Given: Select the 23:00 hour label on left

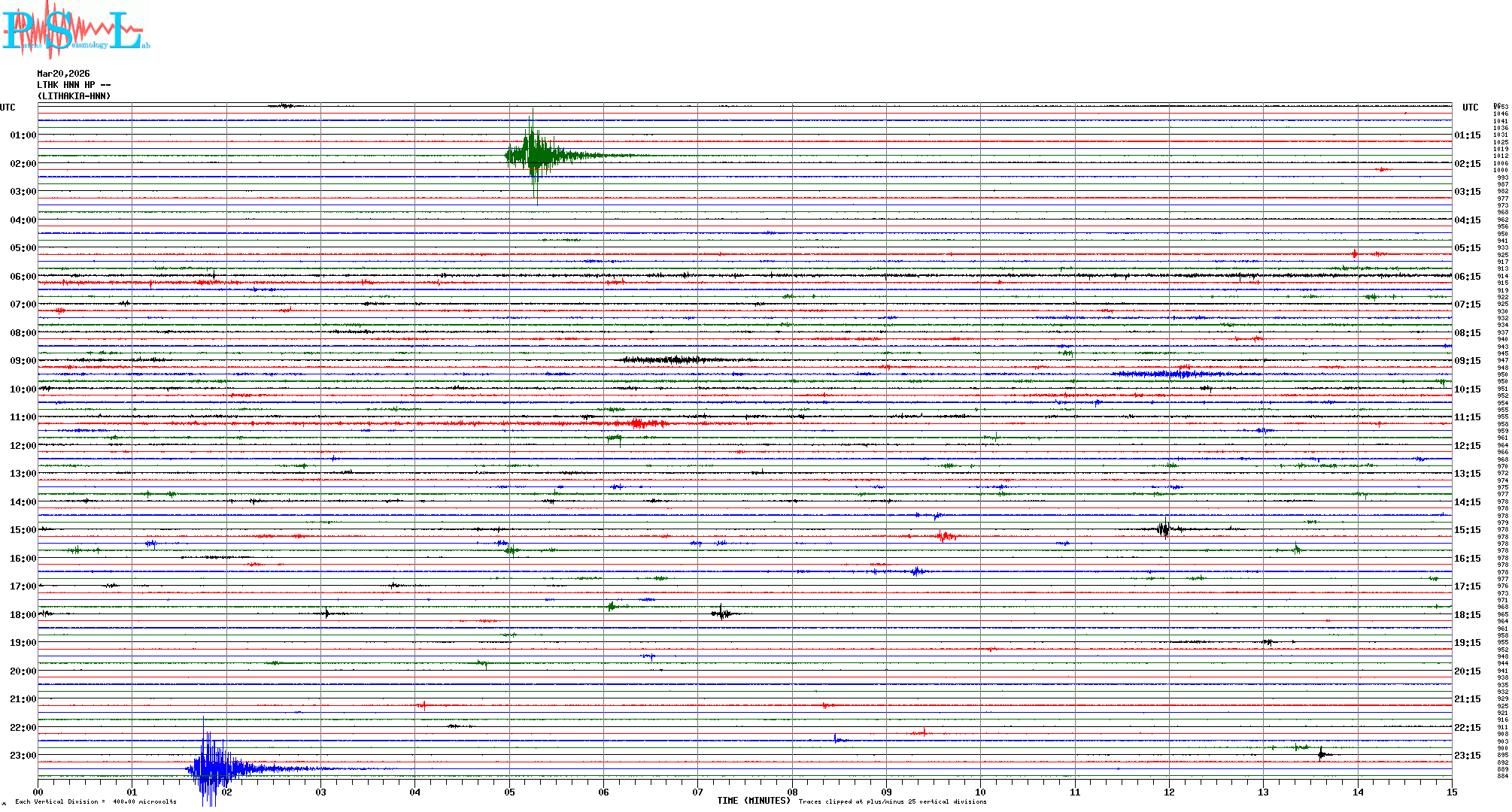Looking at the screenshot, I should 23,756.
